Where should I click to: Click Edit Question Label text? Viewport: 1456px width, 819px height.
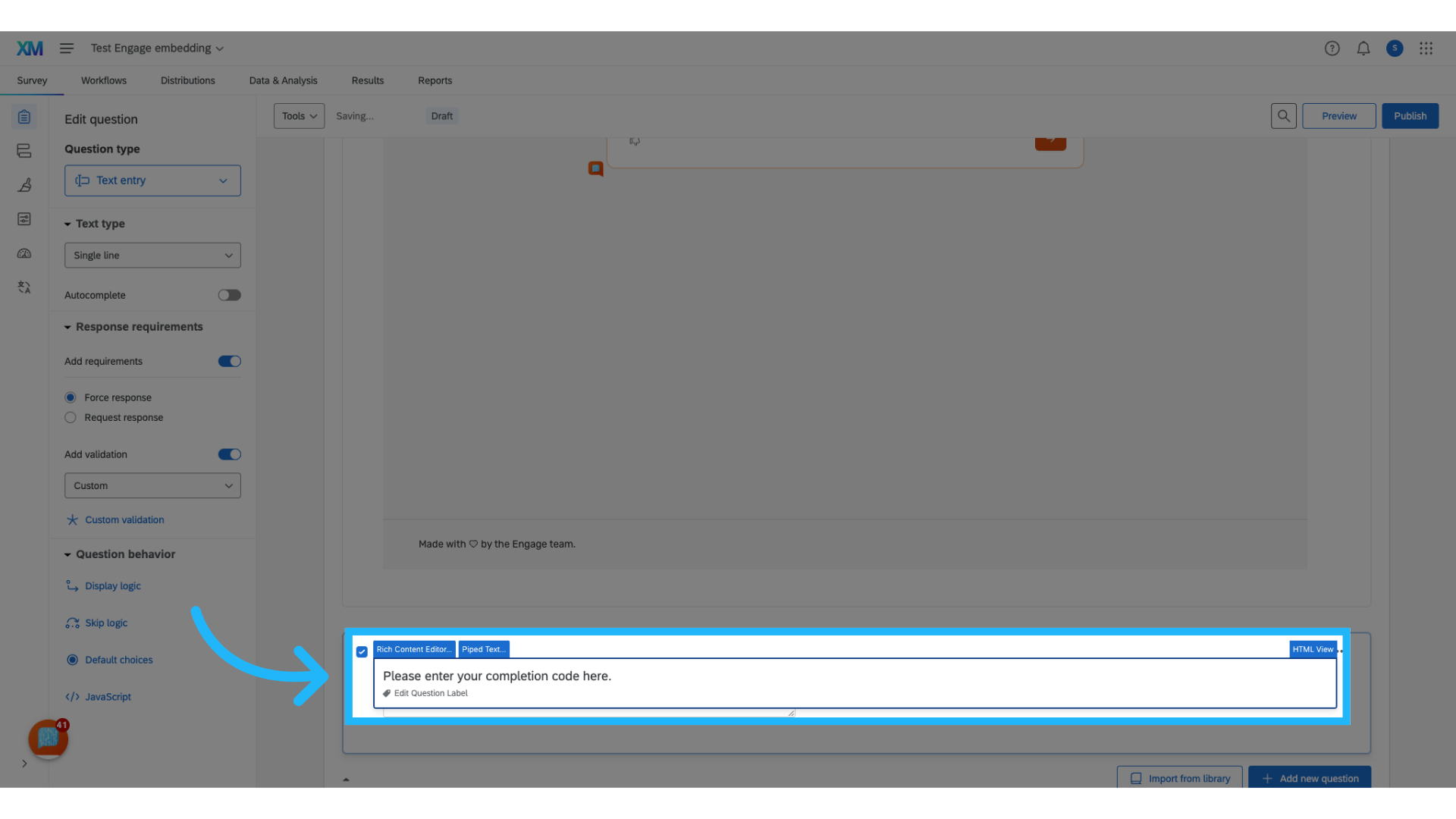(x=431, y=693)
